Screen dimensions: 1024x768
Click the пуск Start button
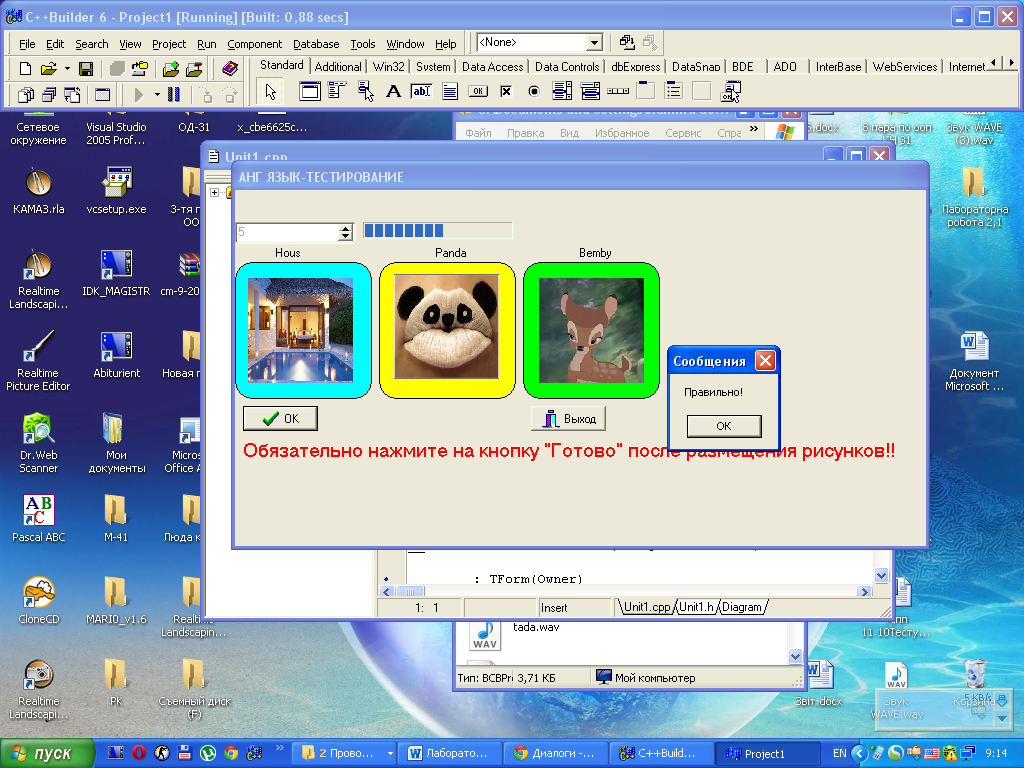(46, 754)
